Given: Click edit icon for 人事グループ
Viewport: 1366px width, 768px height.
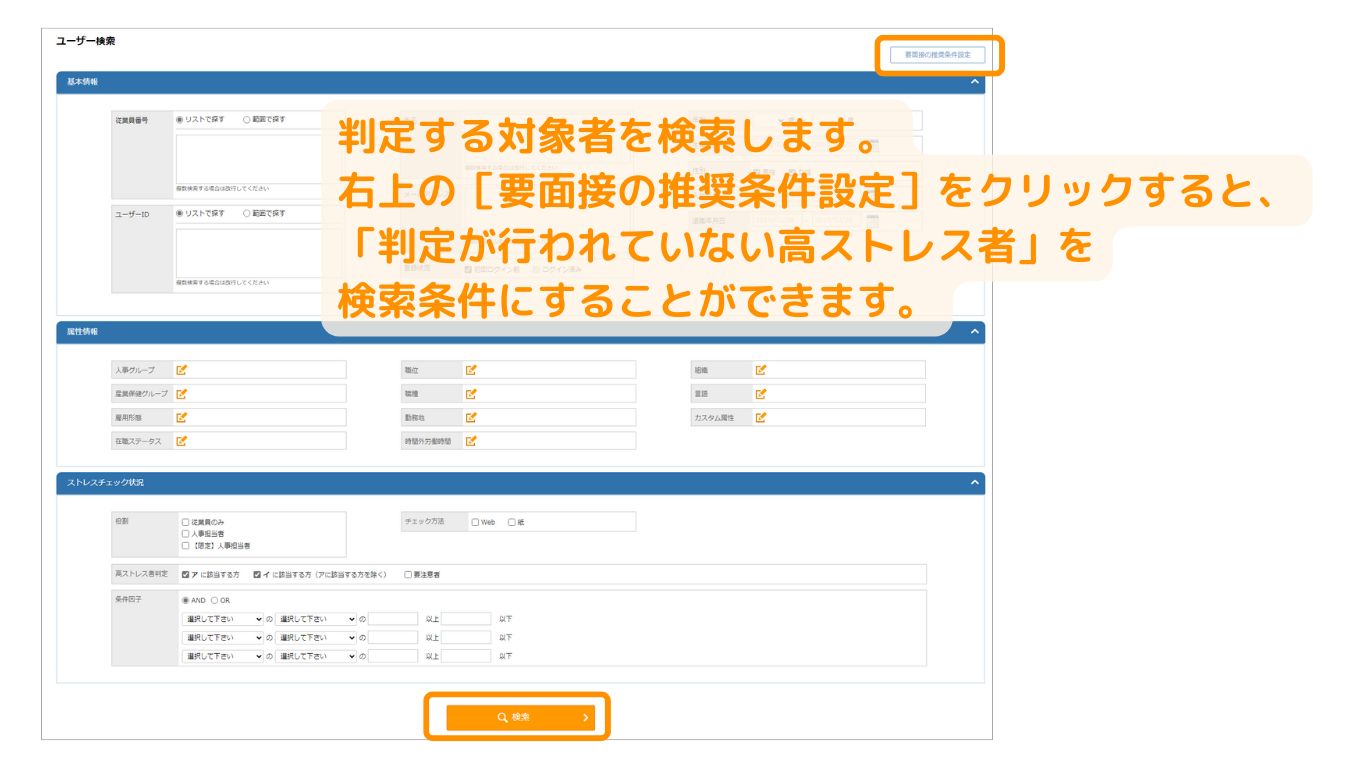Looking at the screenshot, I should coord(182,370).
